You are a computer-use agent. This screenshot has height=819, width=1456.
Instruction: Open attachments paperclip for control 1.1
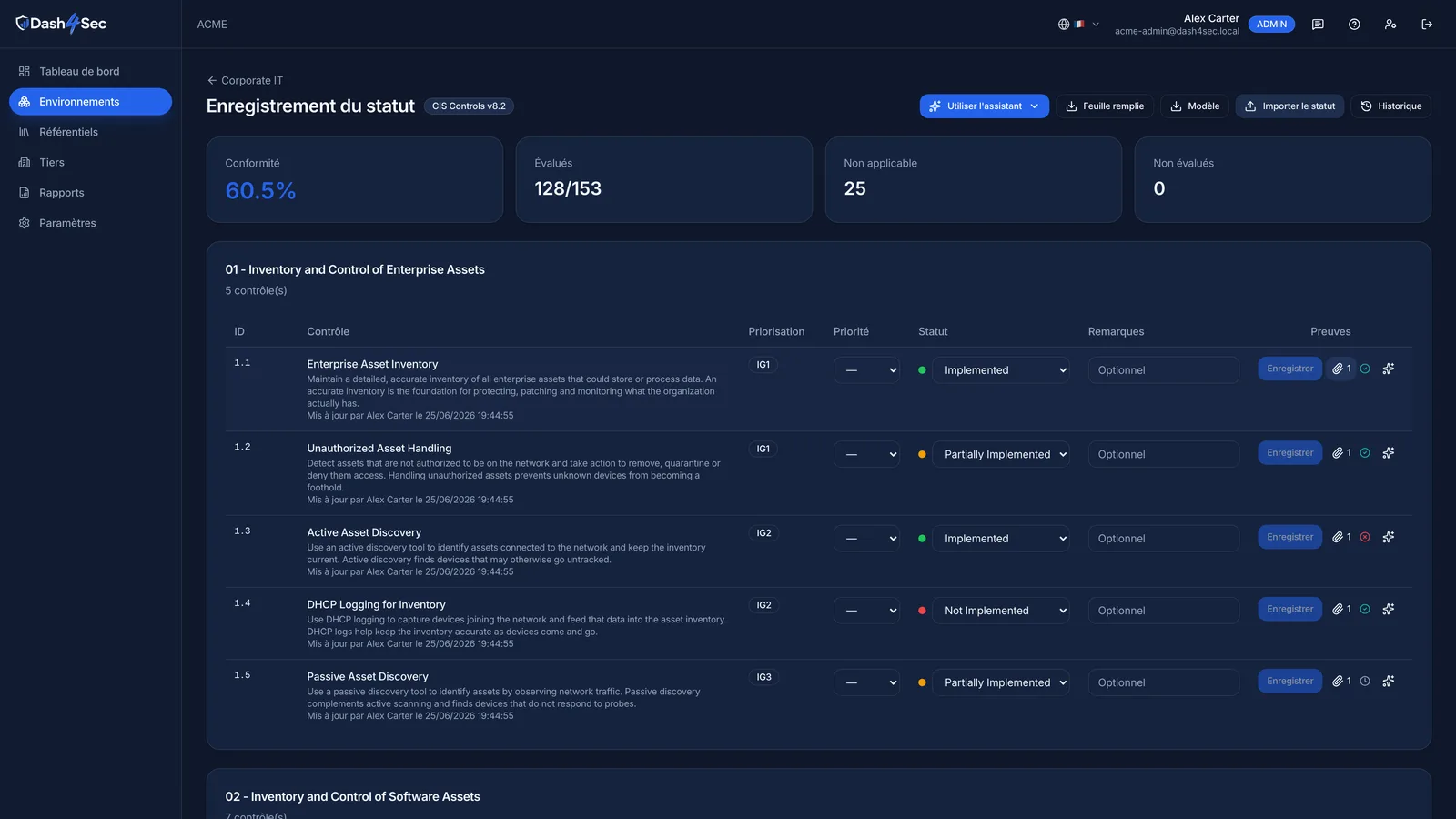[x=1341, y=369]
